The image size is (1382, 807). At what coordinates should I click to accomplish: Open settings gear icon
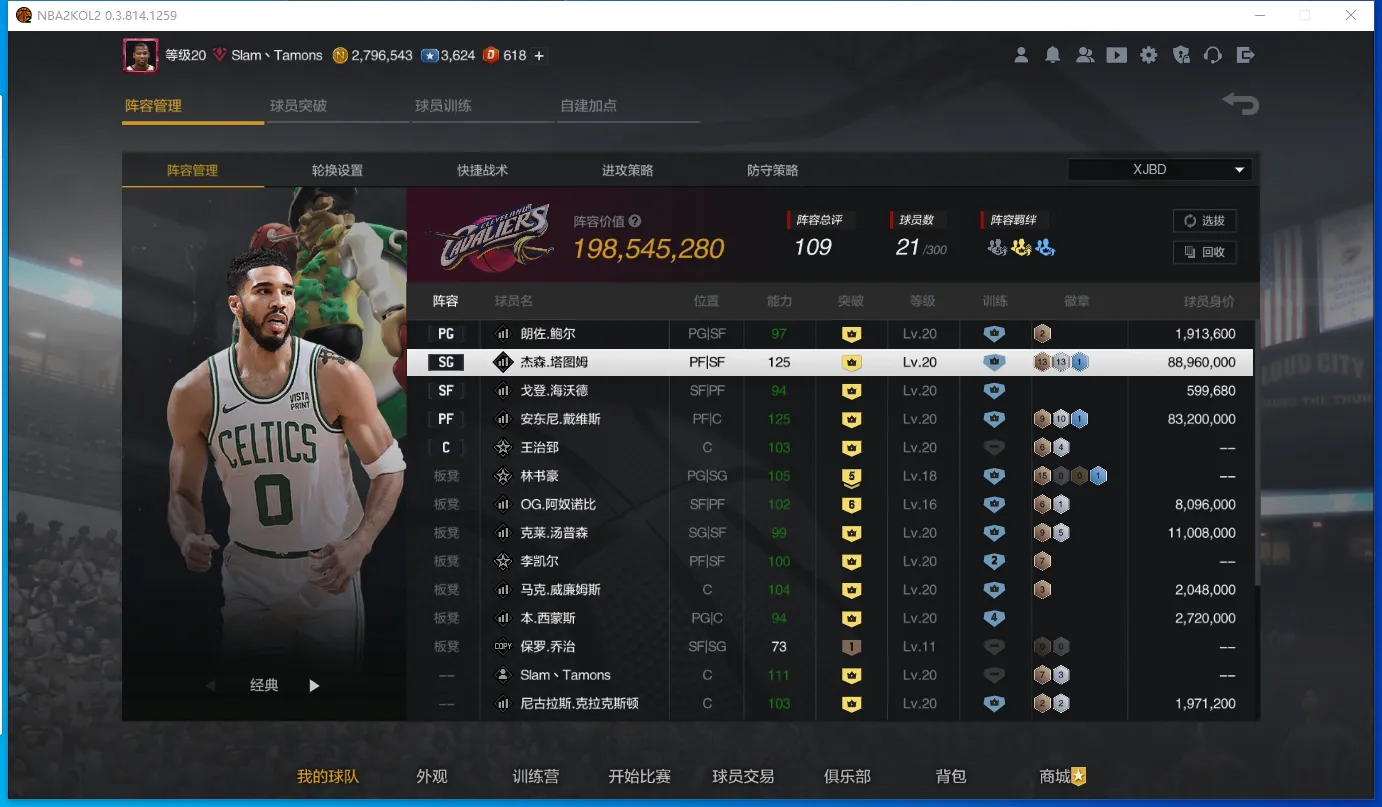pyautogui.click(x=1148, y=56)
